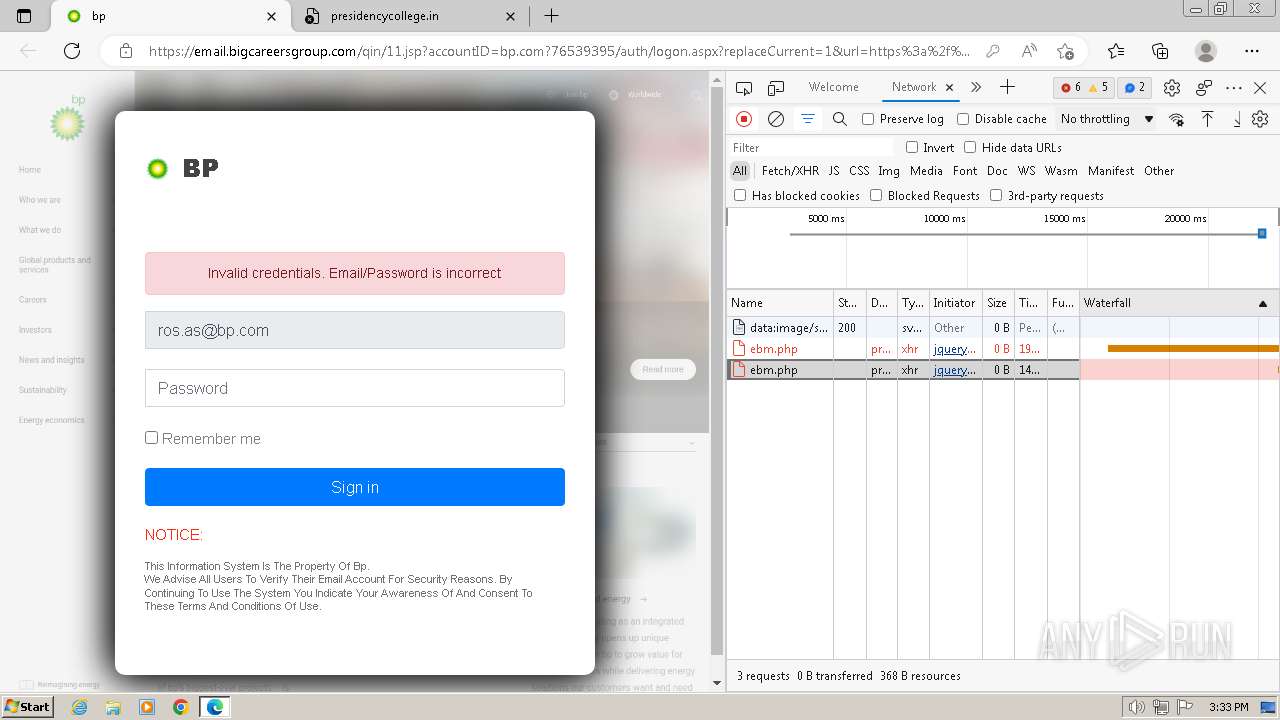Open Chrome from the taskbar

point(180,707)
